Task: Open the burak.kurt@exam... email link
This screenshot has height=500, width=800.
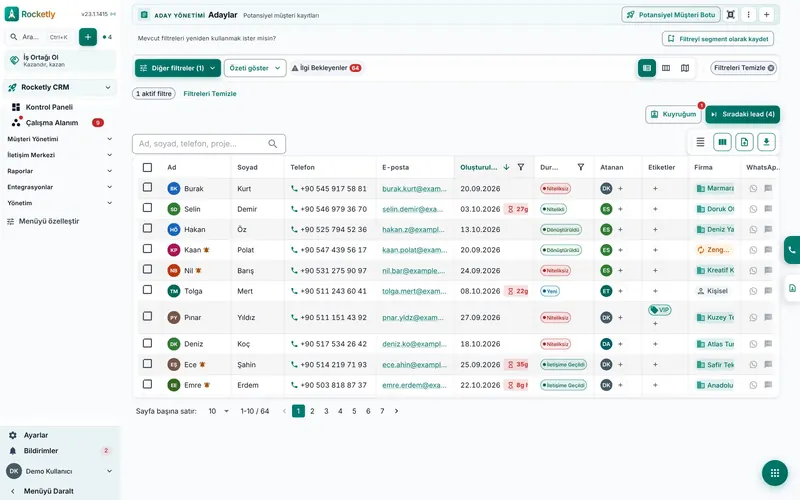Action: 414,189
